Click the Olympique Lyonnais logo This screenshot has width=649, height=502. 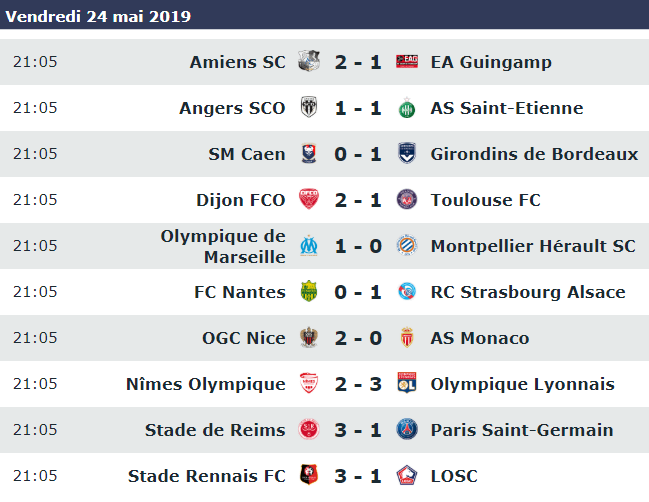407,383
